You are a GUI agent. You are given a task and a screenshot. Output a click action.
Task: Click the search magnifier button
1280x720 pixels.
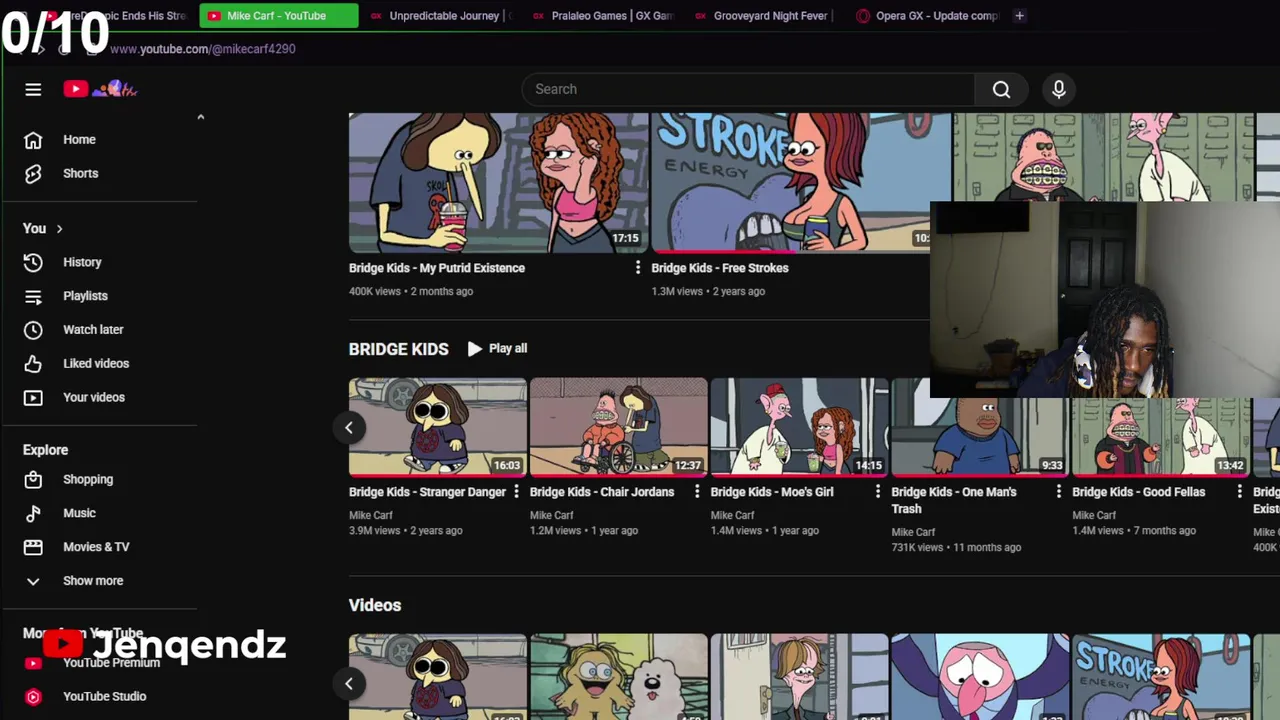(x=1001, y=89)
